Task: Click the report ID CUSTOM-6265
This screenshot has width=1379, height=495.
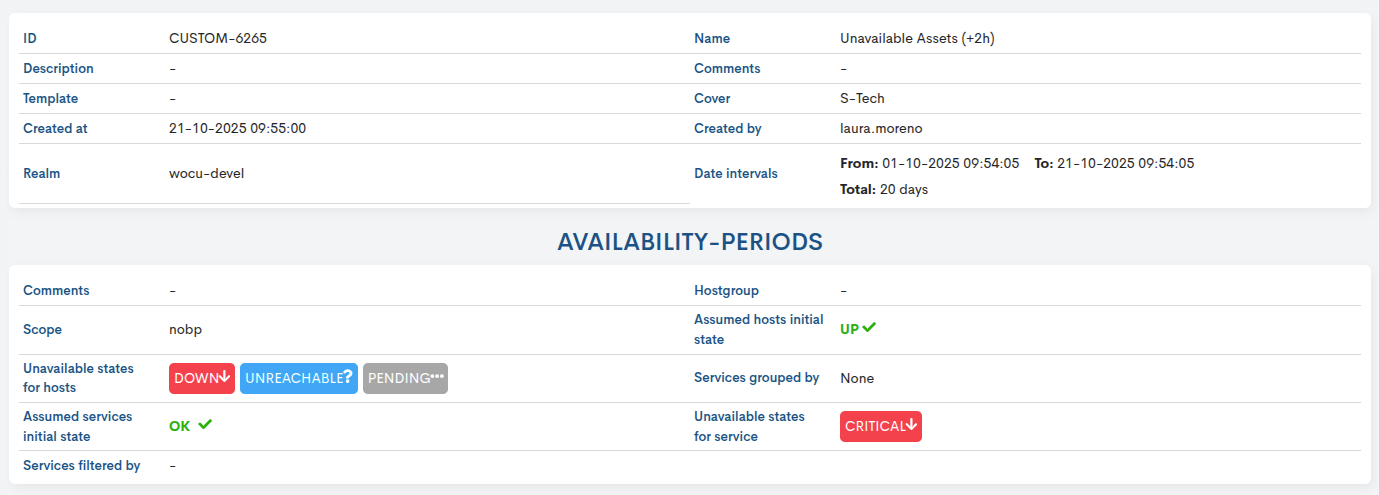Action: point(218,38)
